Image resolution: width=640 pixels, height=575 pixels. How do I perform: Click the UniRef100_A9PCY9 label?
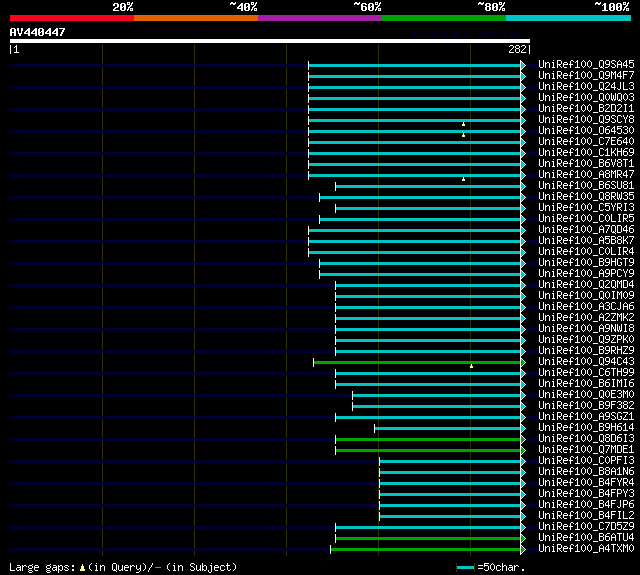coord(586,274)
